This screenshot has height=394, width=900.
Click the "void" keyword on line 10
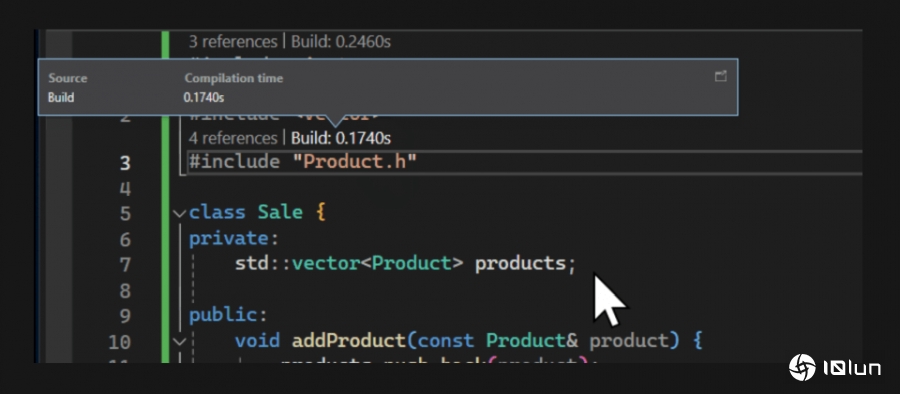point(257,341)
